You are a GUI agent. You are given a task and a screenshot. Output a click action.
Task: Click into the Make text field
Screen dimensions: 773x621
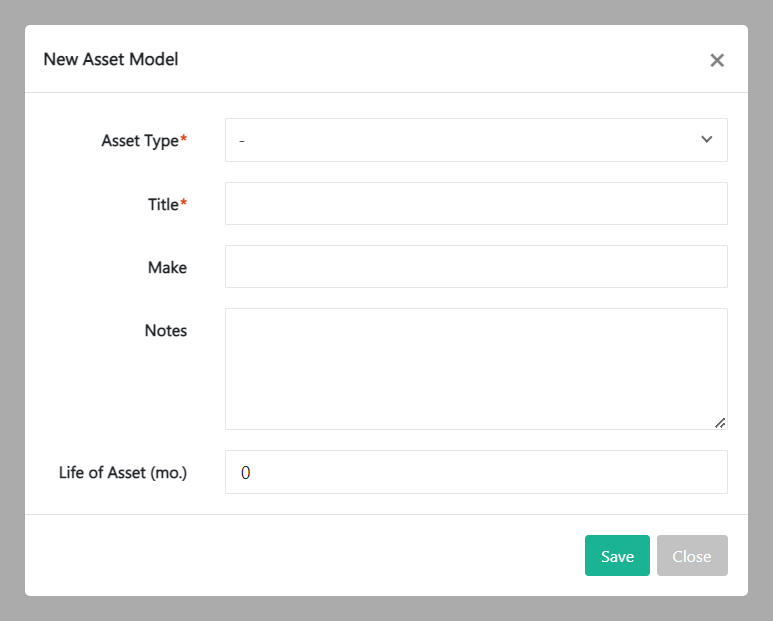tap(476, 267)
